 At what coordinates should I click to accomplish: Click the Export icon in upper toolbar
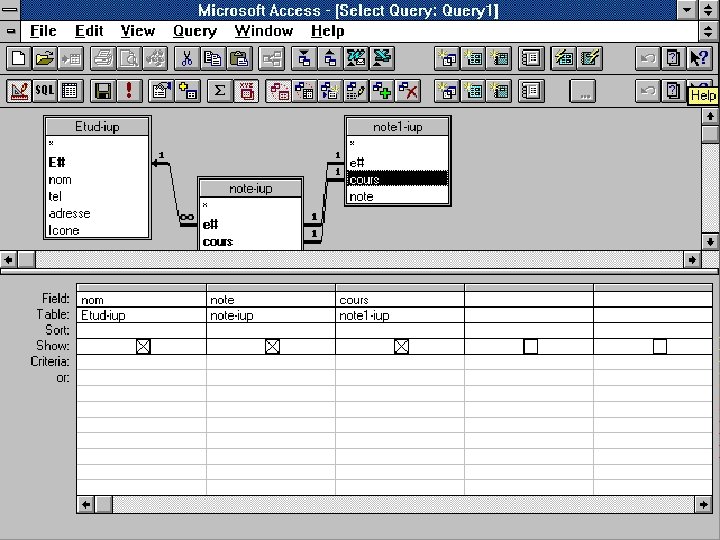[330, 58]
